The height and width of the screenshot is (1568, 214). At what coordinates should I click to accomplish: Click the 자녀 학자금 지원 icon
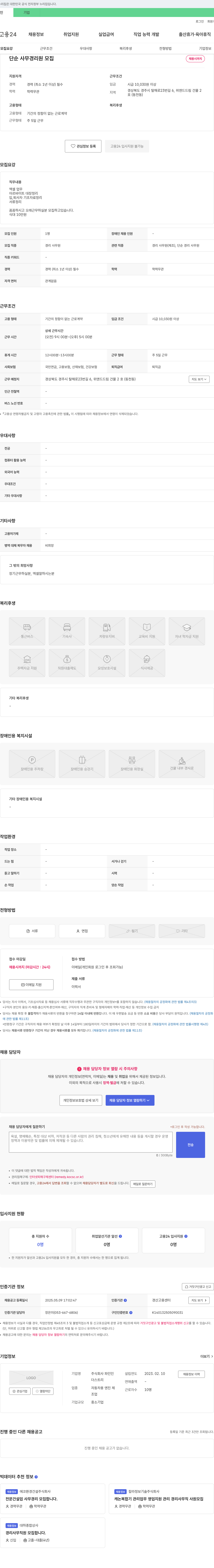point(187,631)
